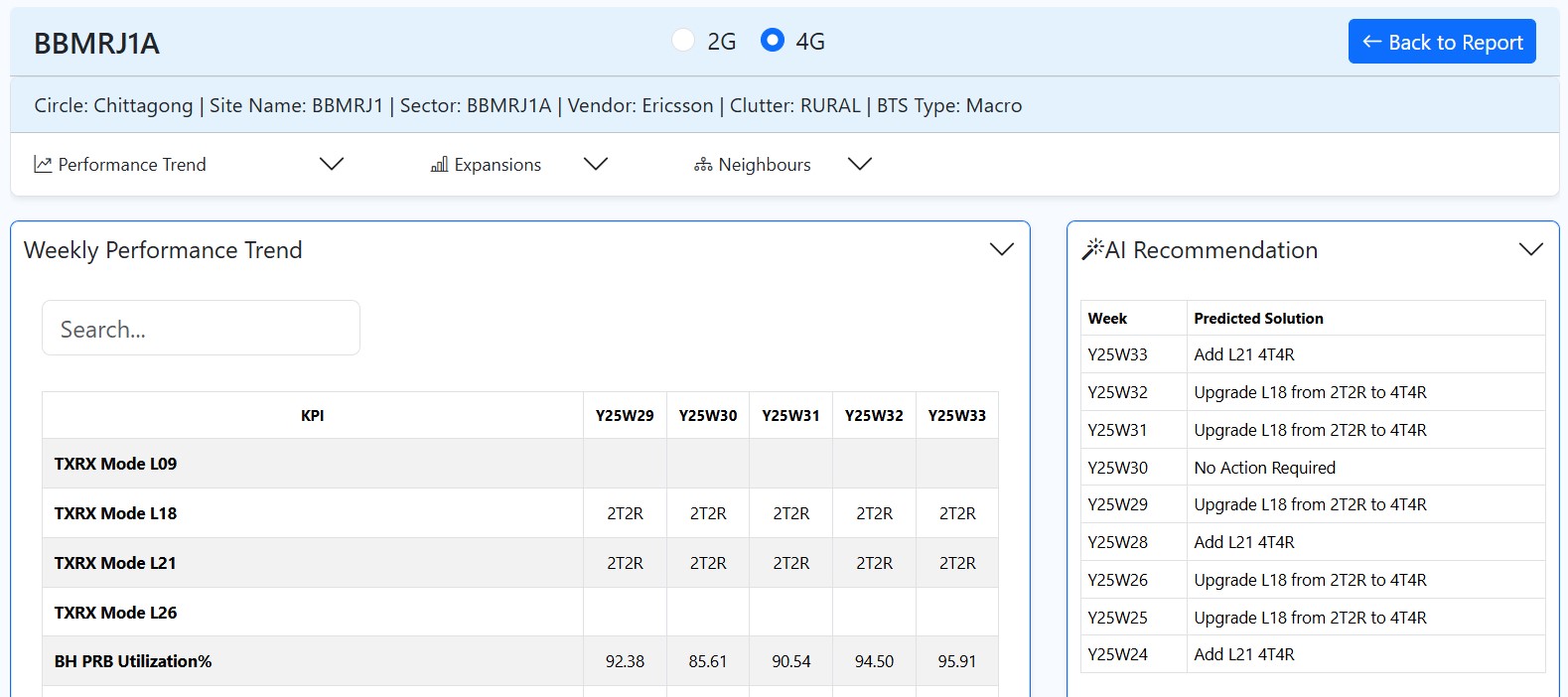Viewport: 1568px width, 697px height.
Task: Click the site info line starting Circle: Chittagong
Action: [527, 105]
